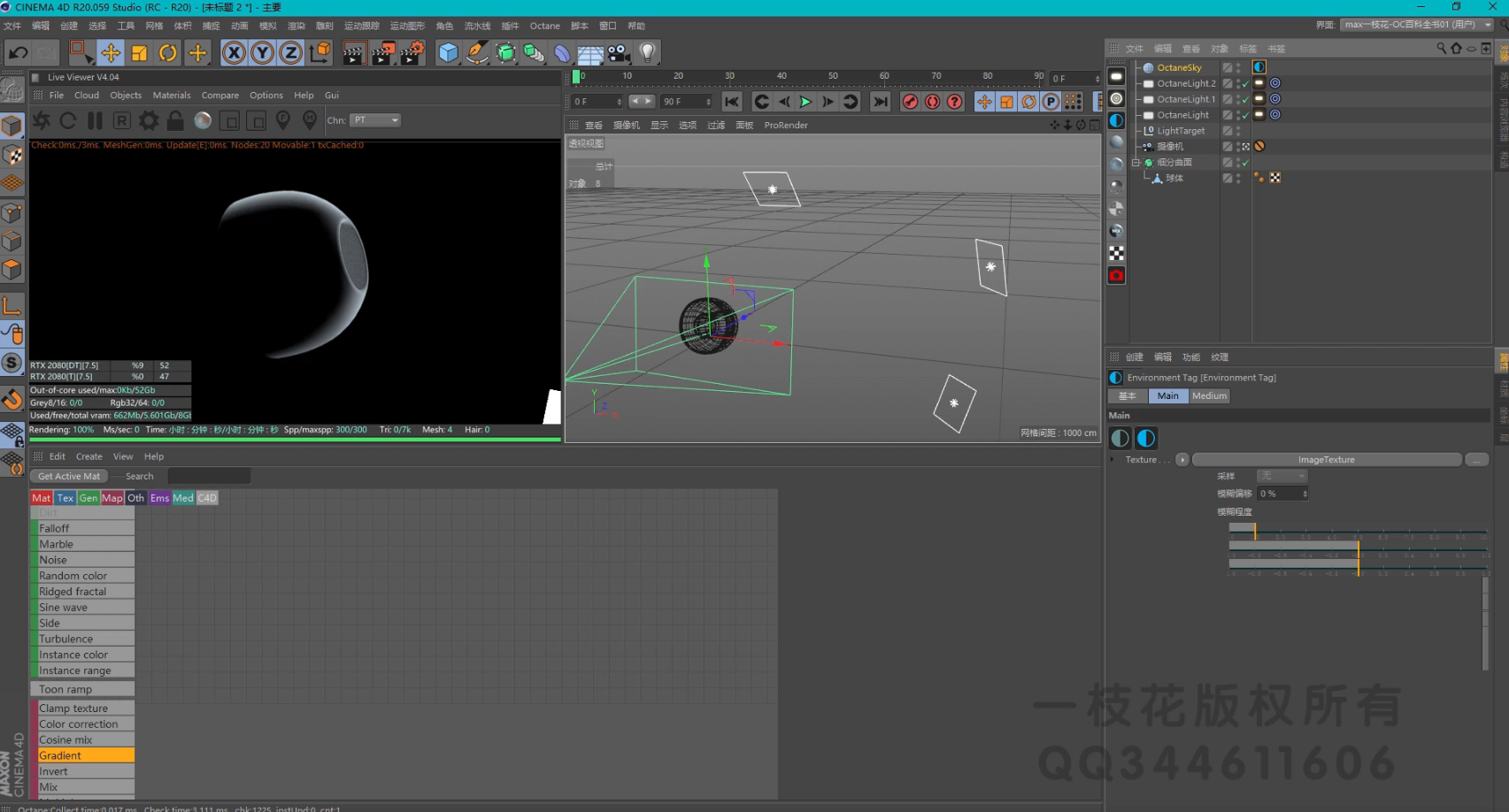The image size is (1509, 812).
Task: Open the Chn channel dropdown set to PT
Action: coord(375,120)
